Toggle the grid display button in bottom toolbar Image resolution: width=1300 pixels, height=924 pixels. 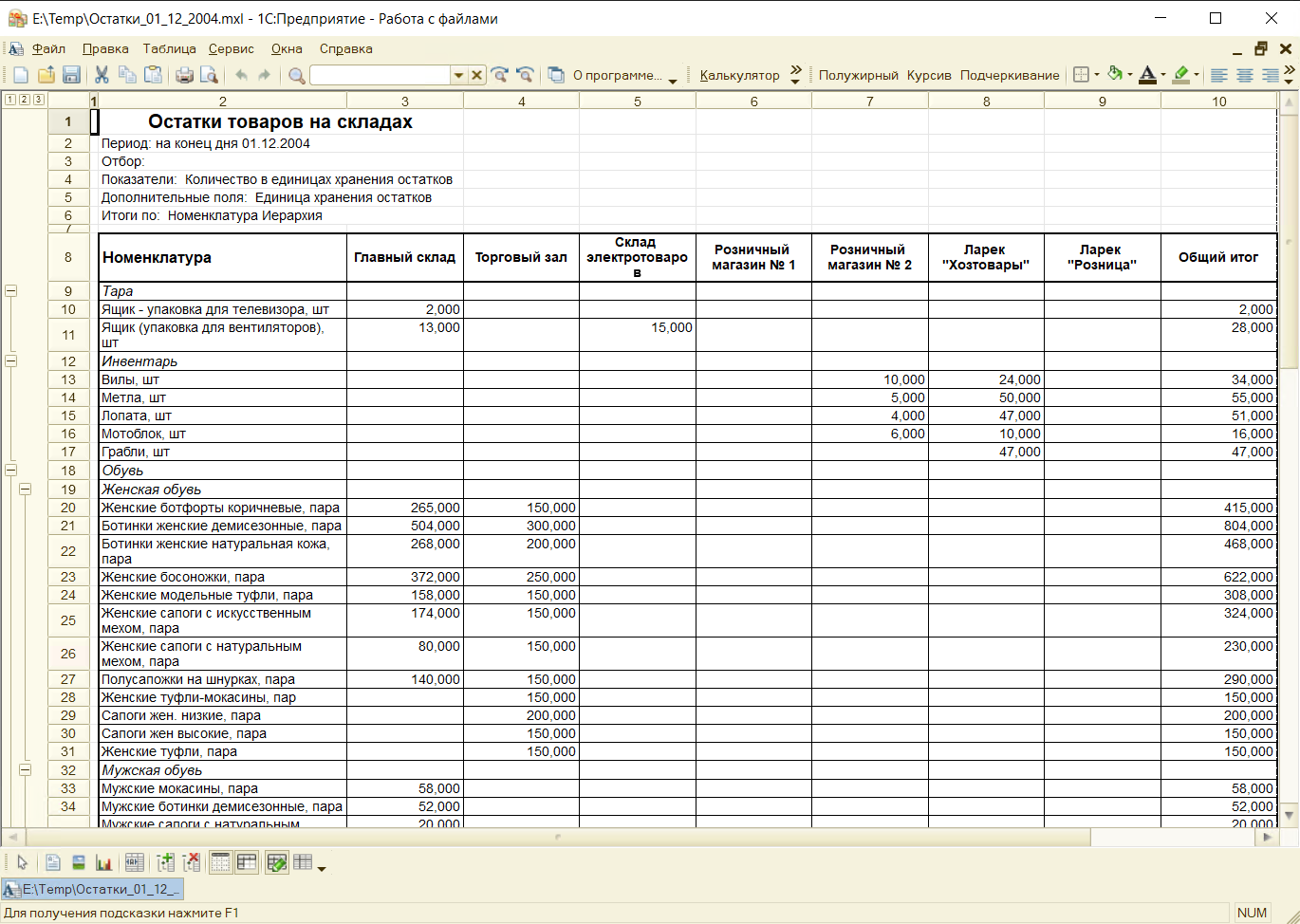click(220, 862)
